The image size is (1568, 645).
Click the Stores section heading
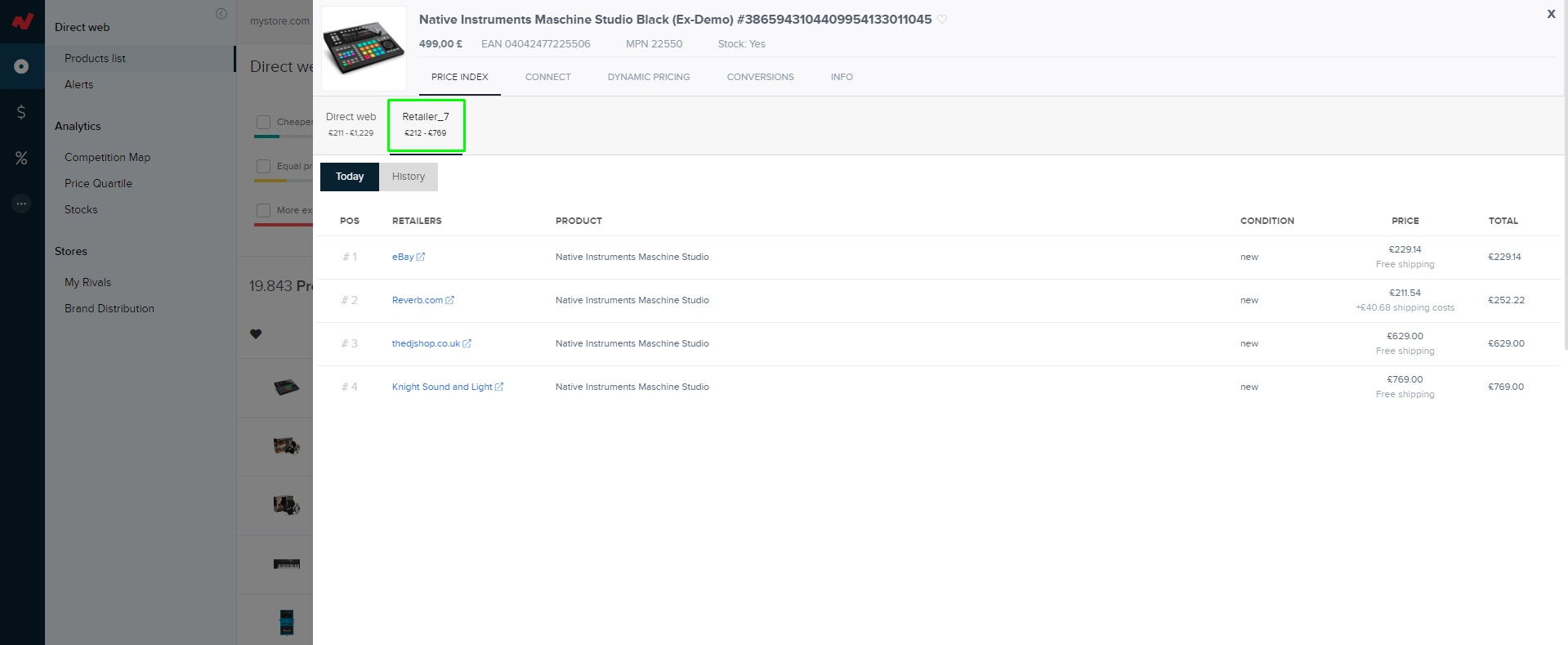(x=71, y=251)
